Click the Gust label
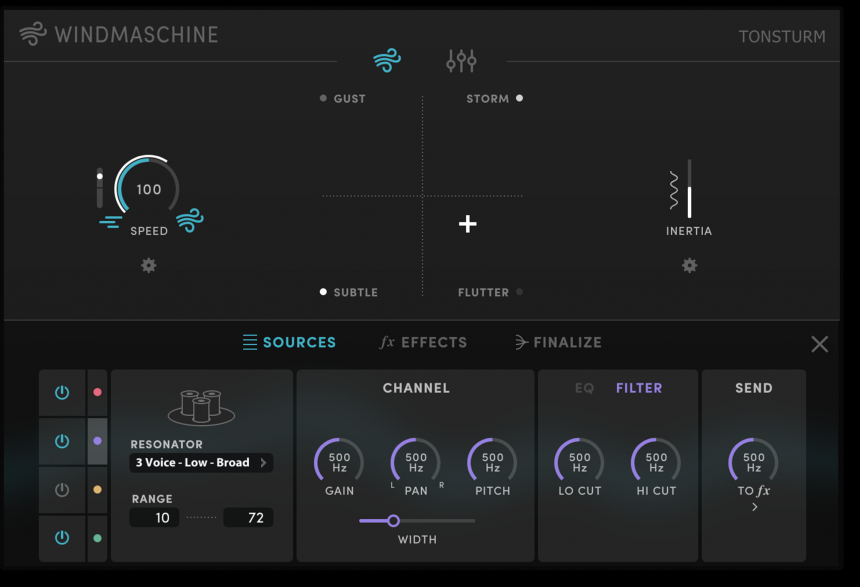 click(349, 99)
